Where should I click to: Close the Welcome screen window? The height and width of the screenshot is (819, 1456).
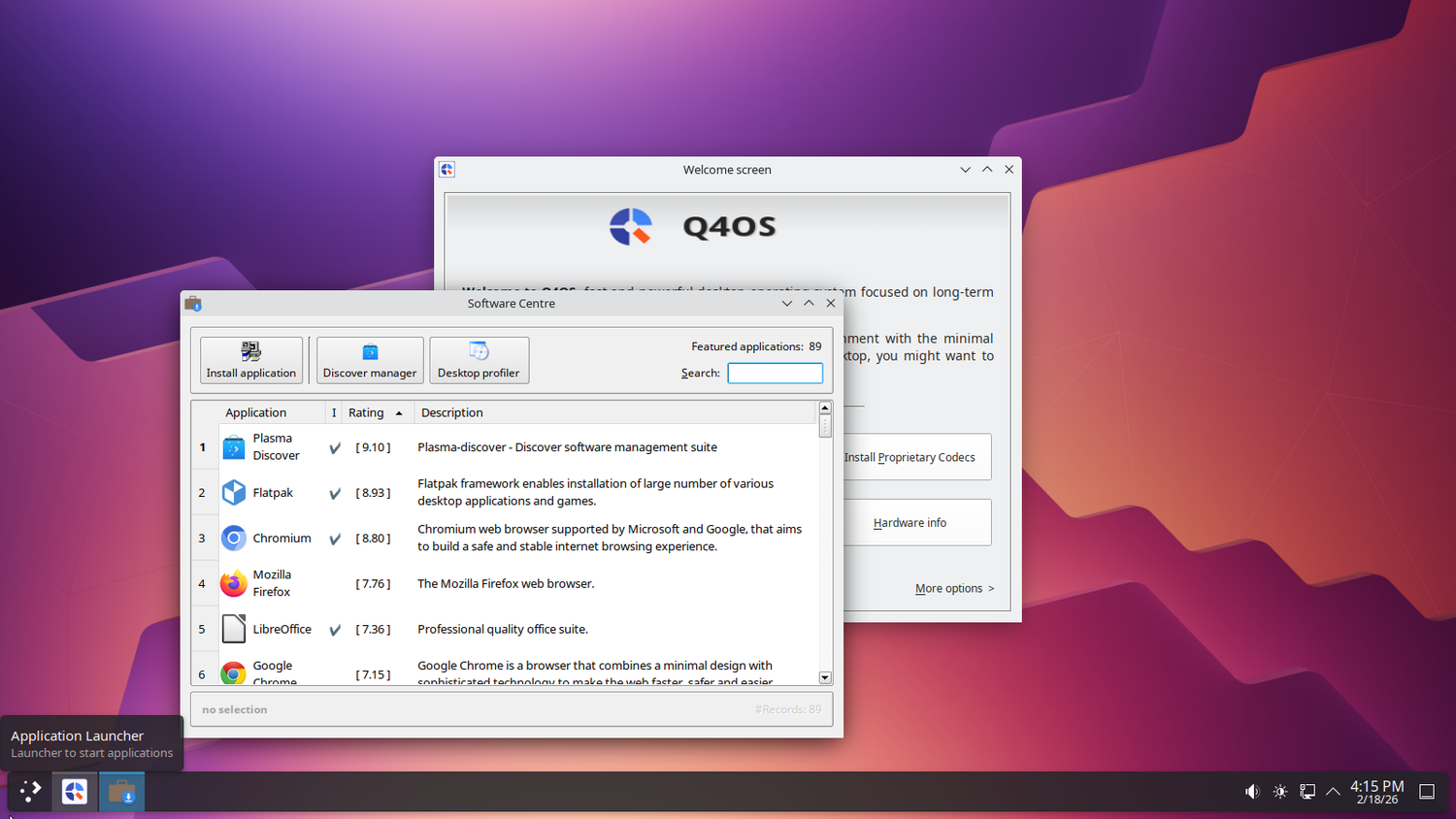click(1009, 169)
